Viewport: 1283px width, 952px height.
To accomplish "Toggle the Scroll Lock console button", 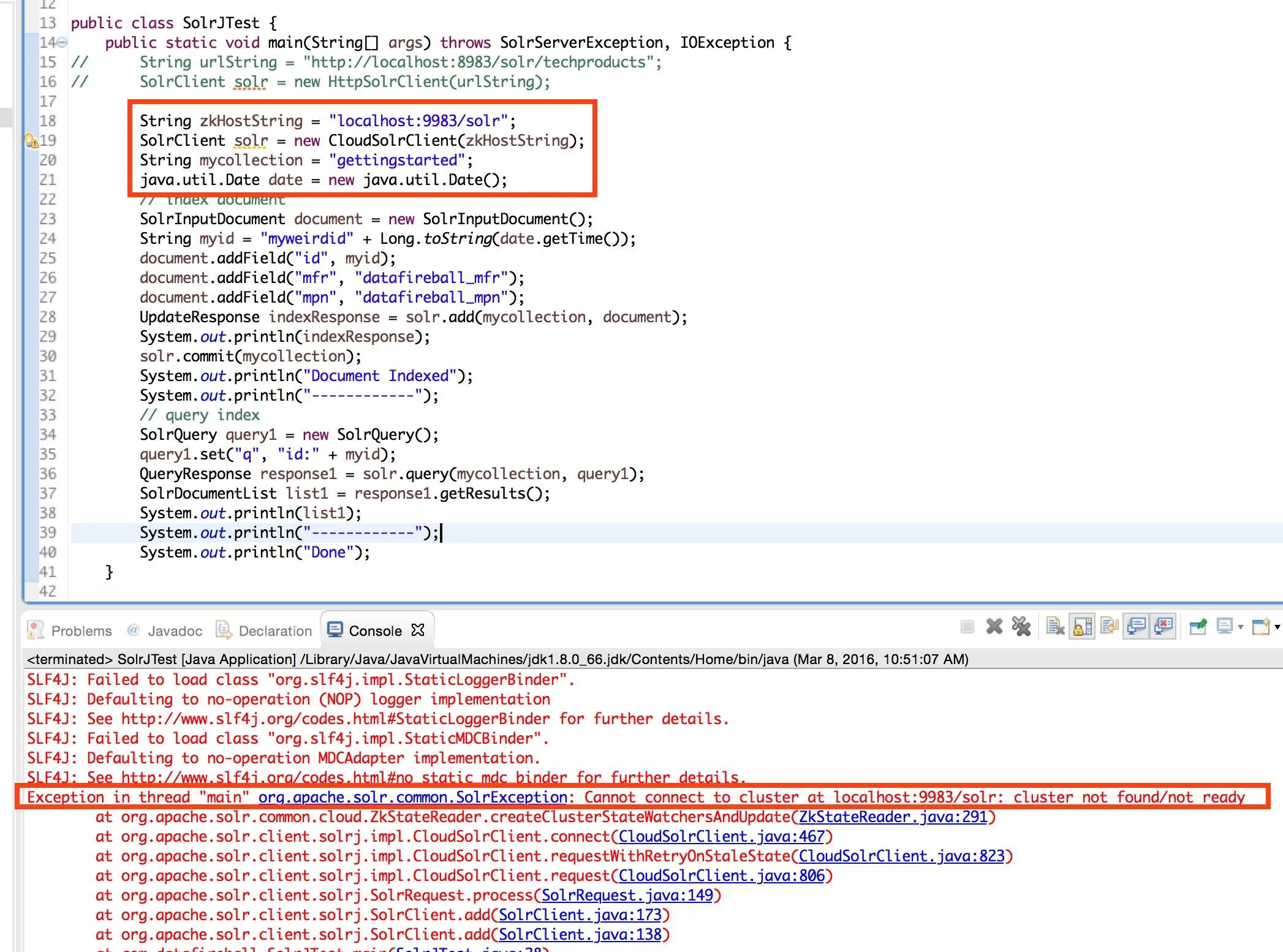I will point(1083,626).
